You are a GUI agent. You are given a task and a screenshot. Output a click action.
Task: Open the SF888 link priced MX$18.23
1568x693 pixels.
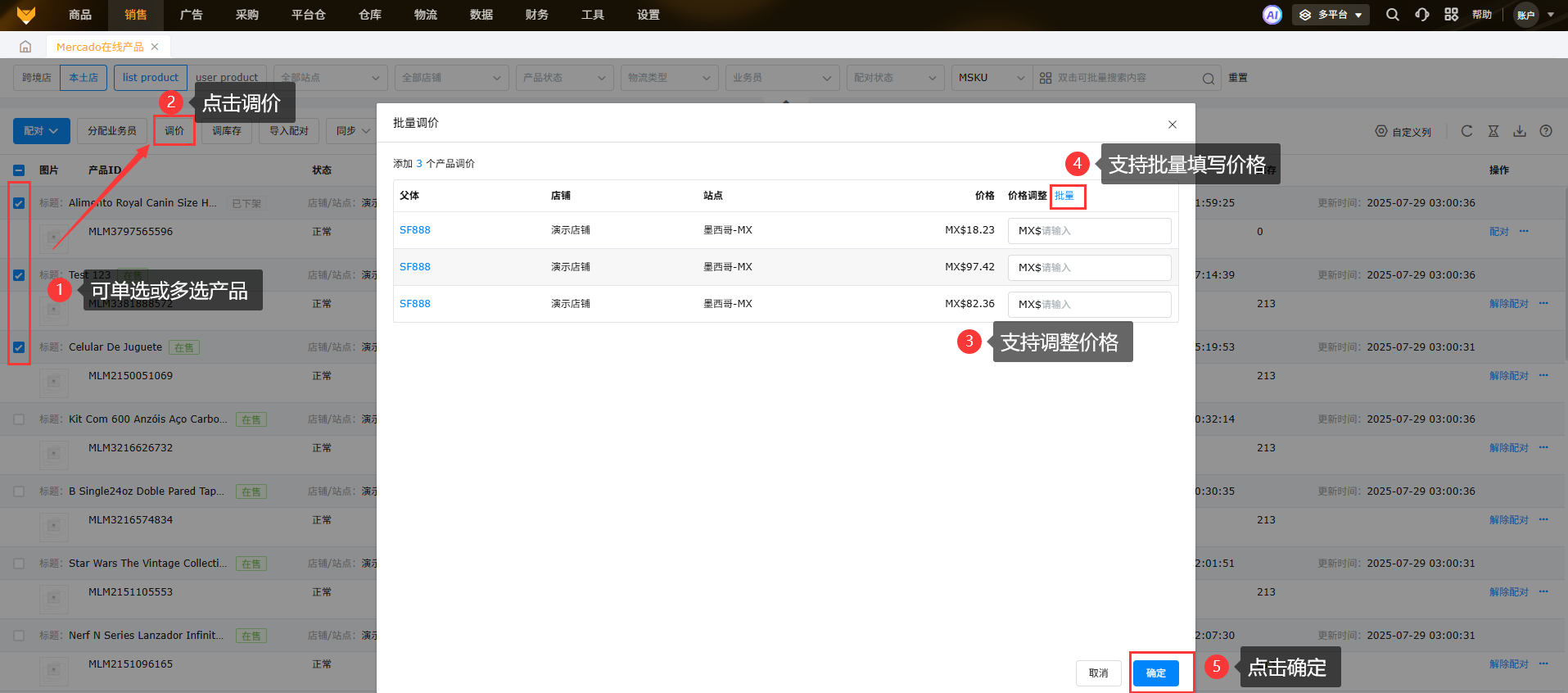[x=415, y=230]
